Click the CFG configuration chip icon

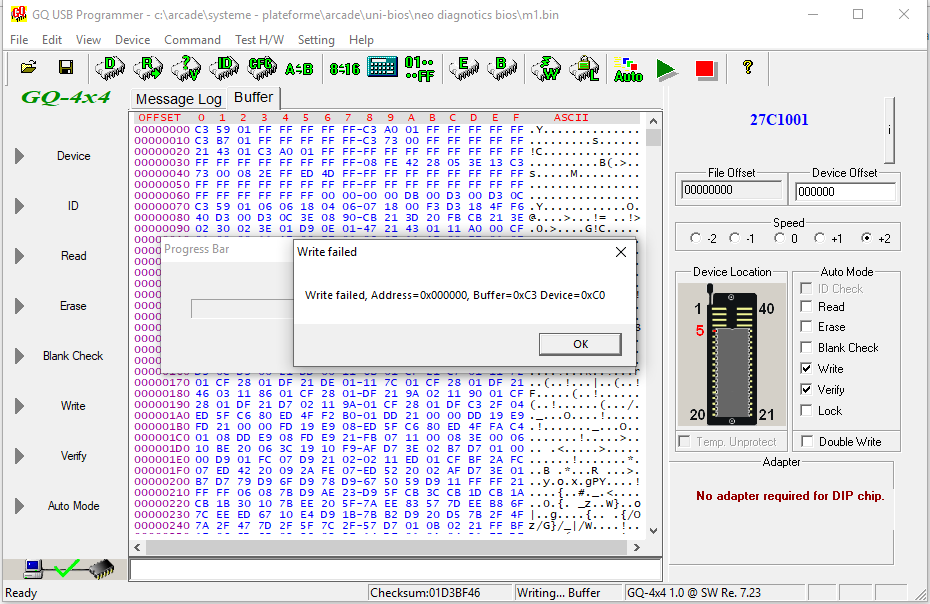[x=261, y=68]
